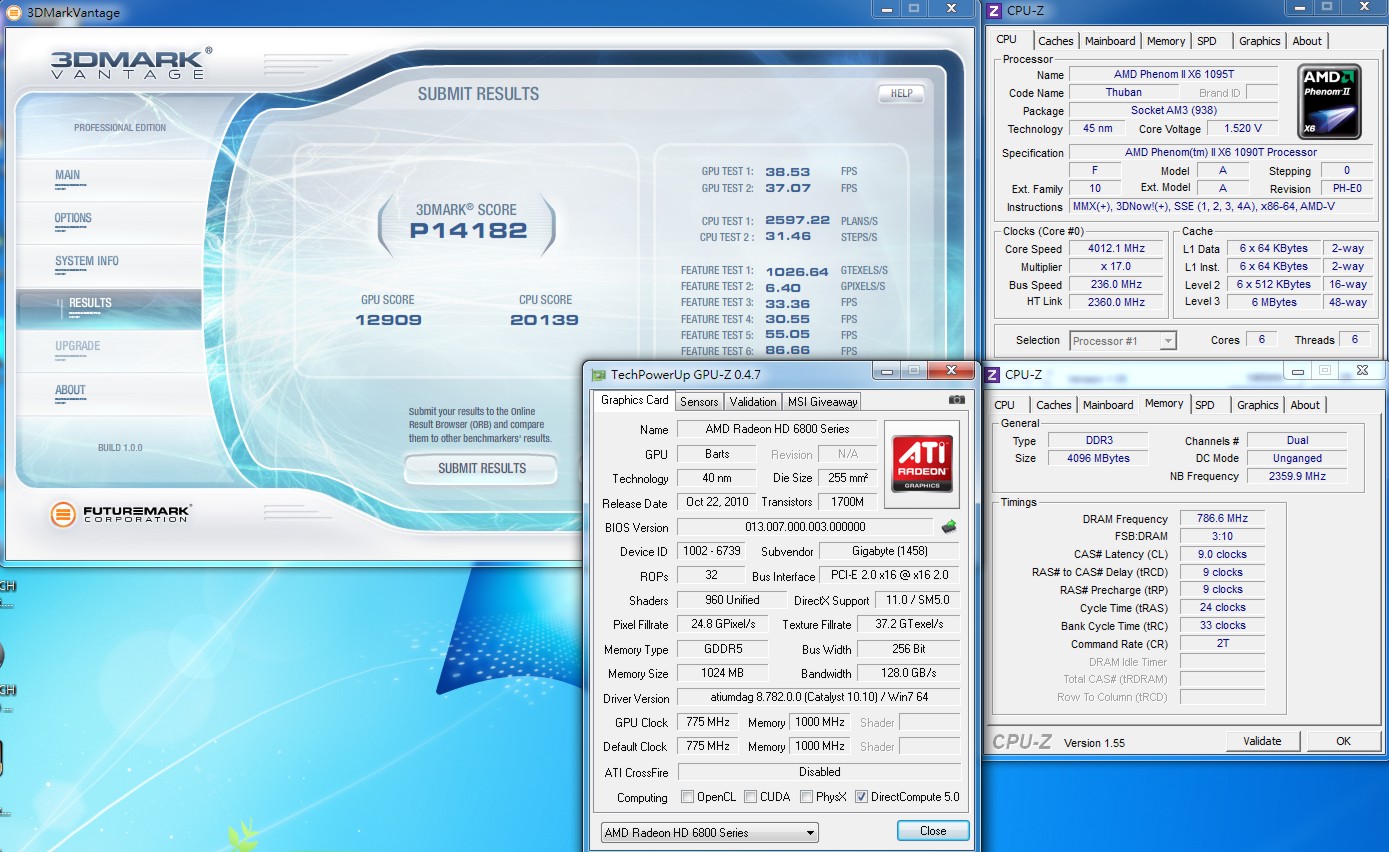Enable the OpenCL checkbox
The height and width of the screenshot is (852, 1389).
coord(687,797)
